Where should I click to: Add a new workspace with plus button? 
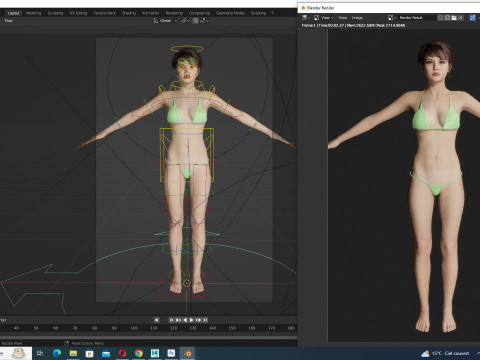pyautogui.click(x=272, y=13)
